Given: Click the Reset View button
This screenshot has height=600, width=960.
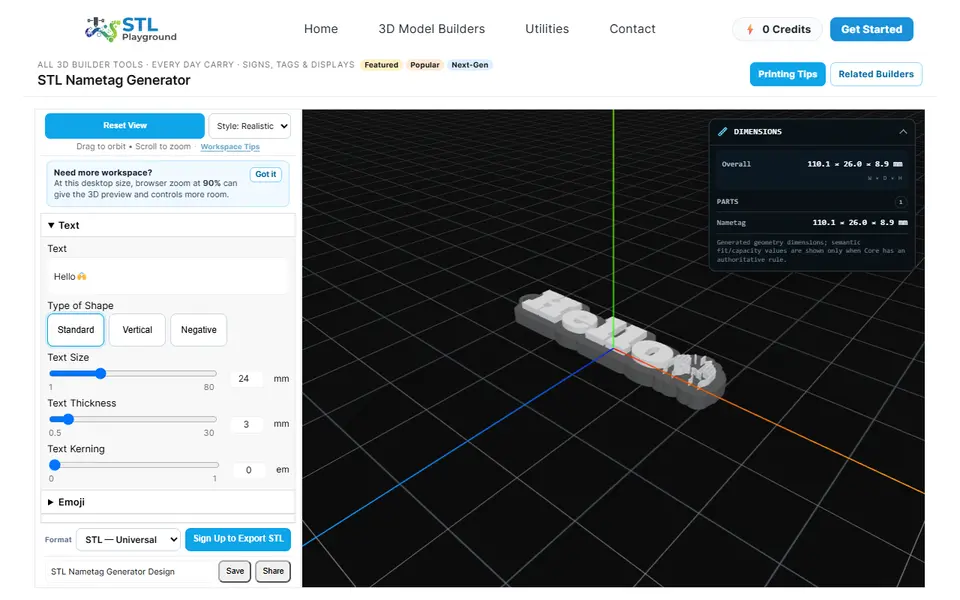Looking at the screenshot, I should (125, 126).
